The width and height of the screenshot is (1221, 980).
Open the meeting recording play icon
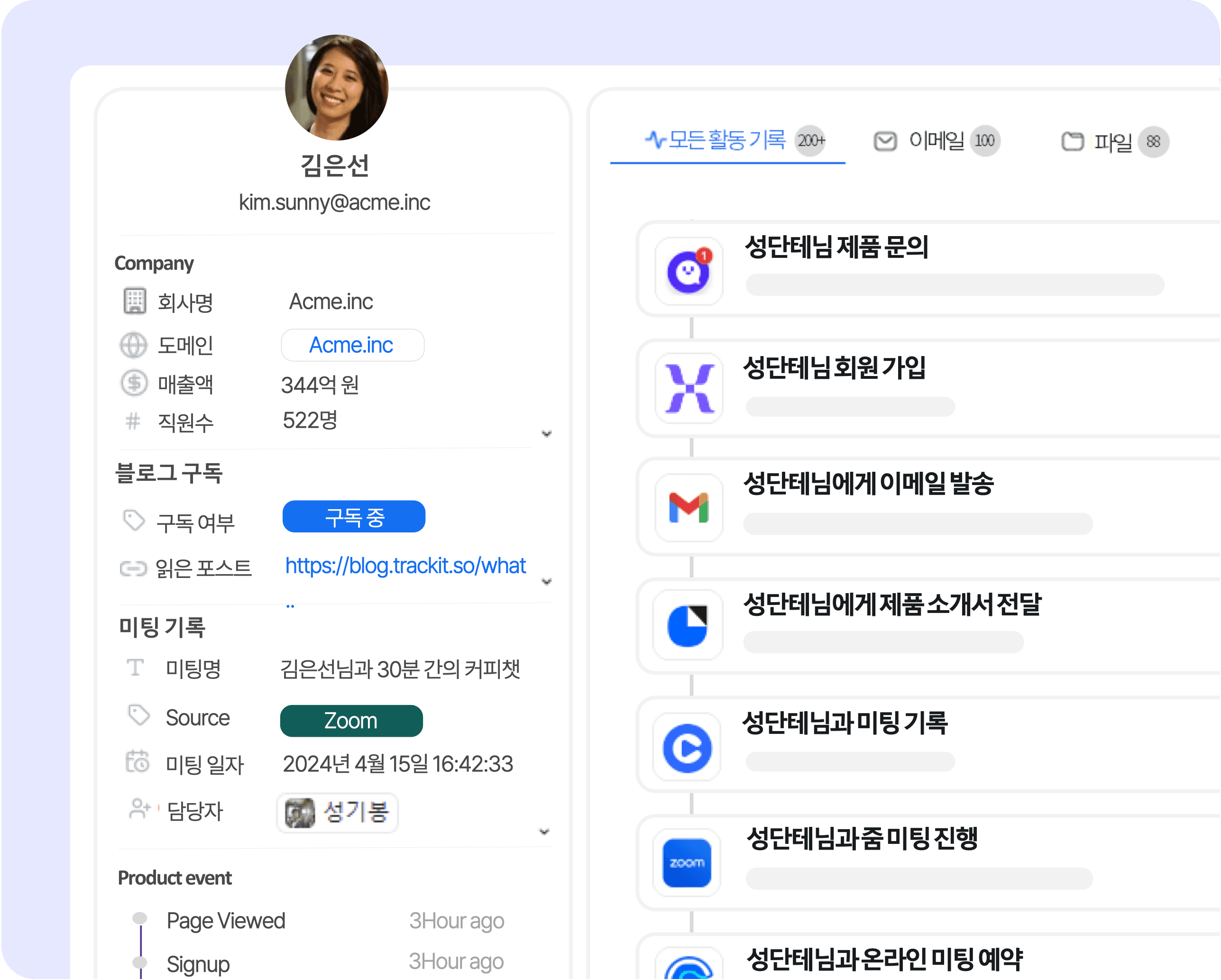pyautogui.click(x=688, y=747)
